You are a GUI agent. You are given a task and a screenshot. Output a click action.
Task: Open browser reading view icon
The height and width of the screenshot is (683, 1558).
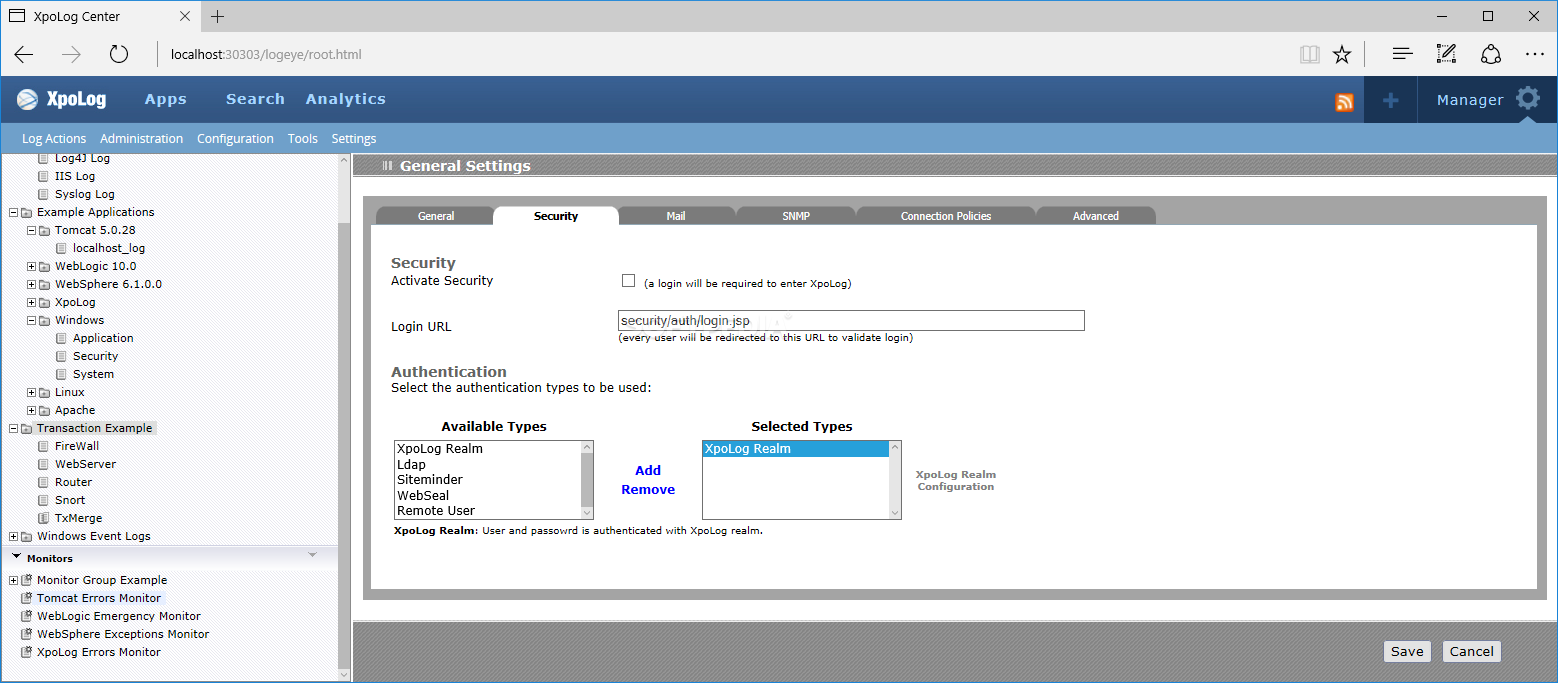(1310, 54)
